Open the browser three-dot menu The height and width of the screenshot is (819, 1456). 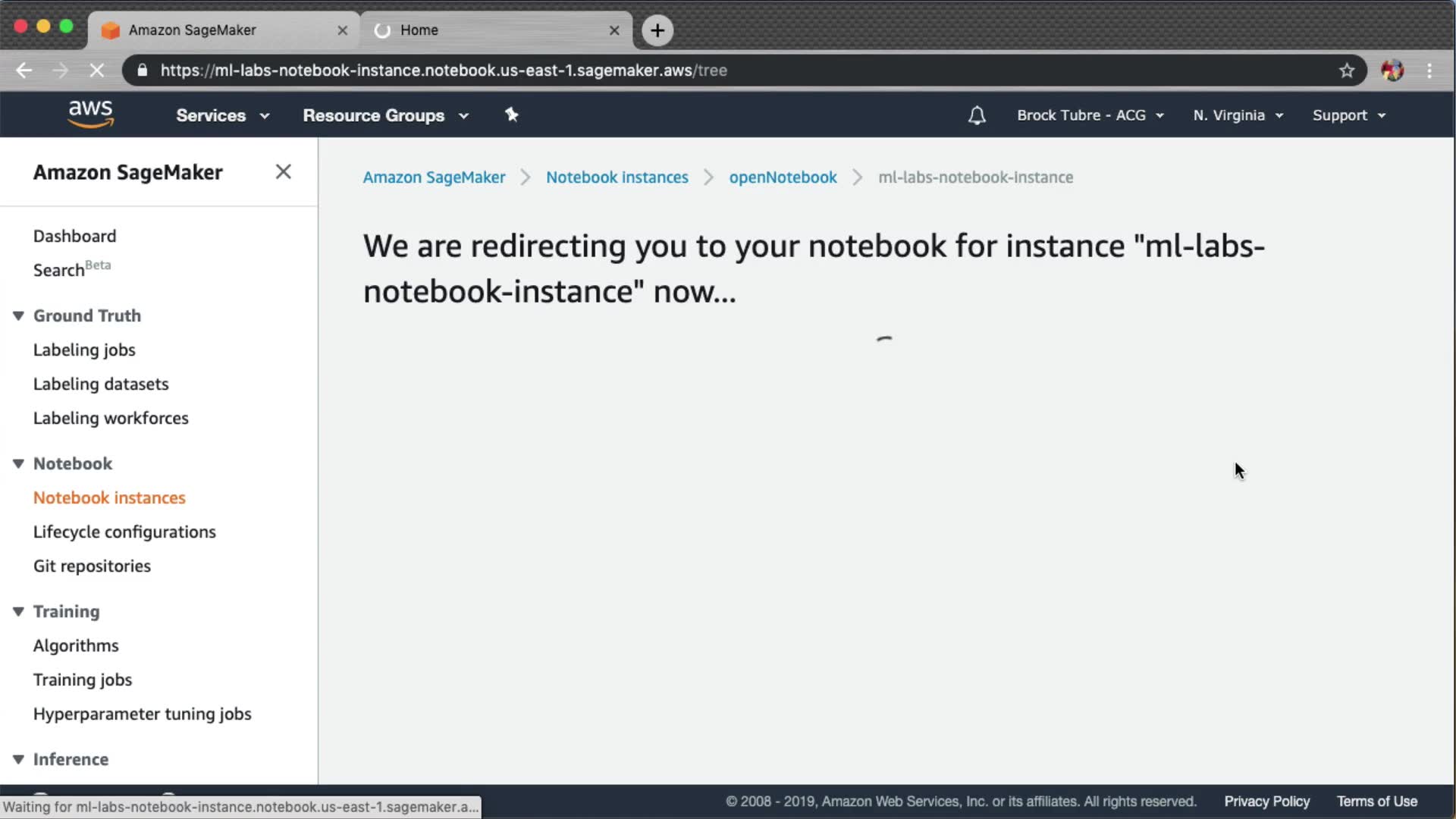(x=1429, y=71)
